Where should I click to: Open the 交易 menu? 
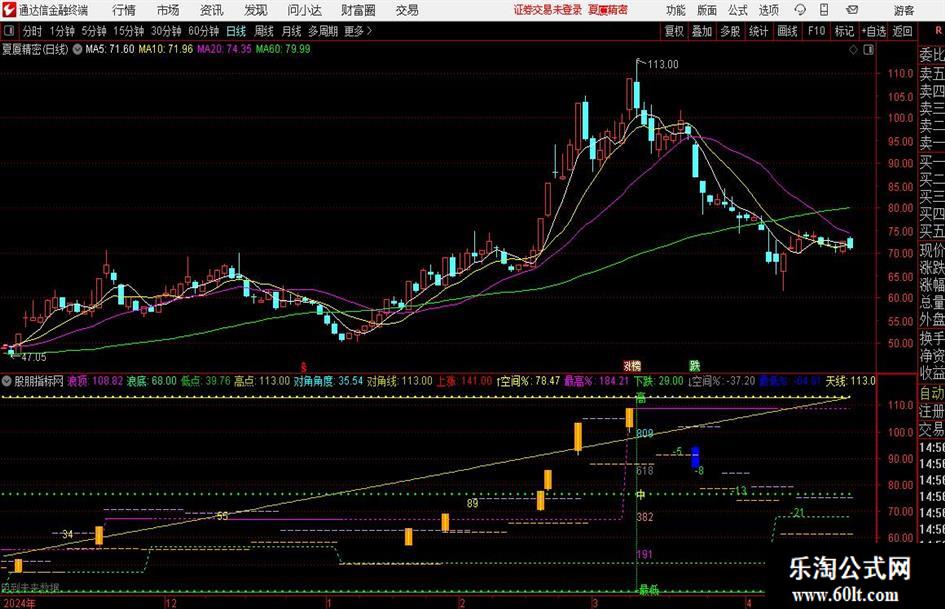407,10
